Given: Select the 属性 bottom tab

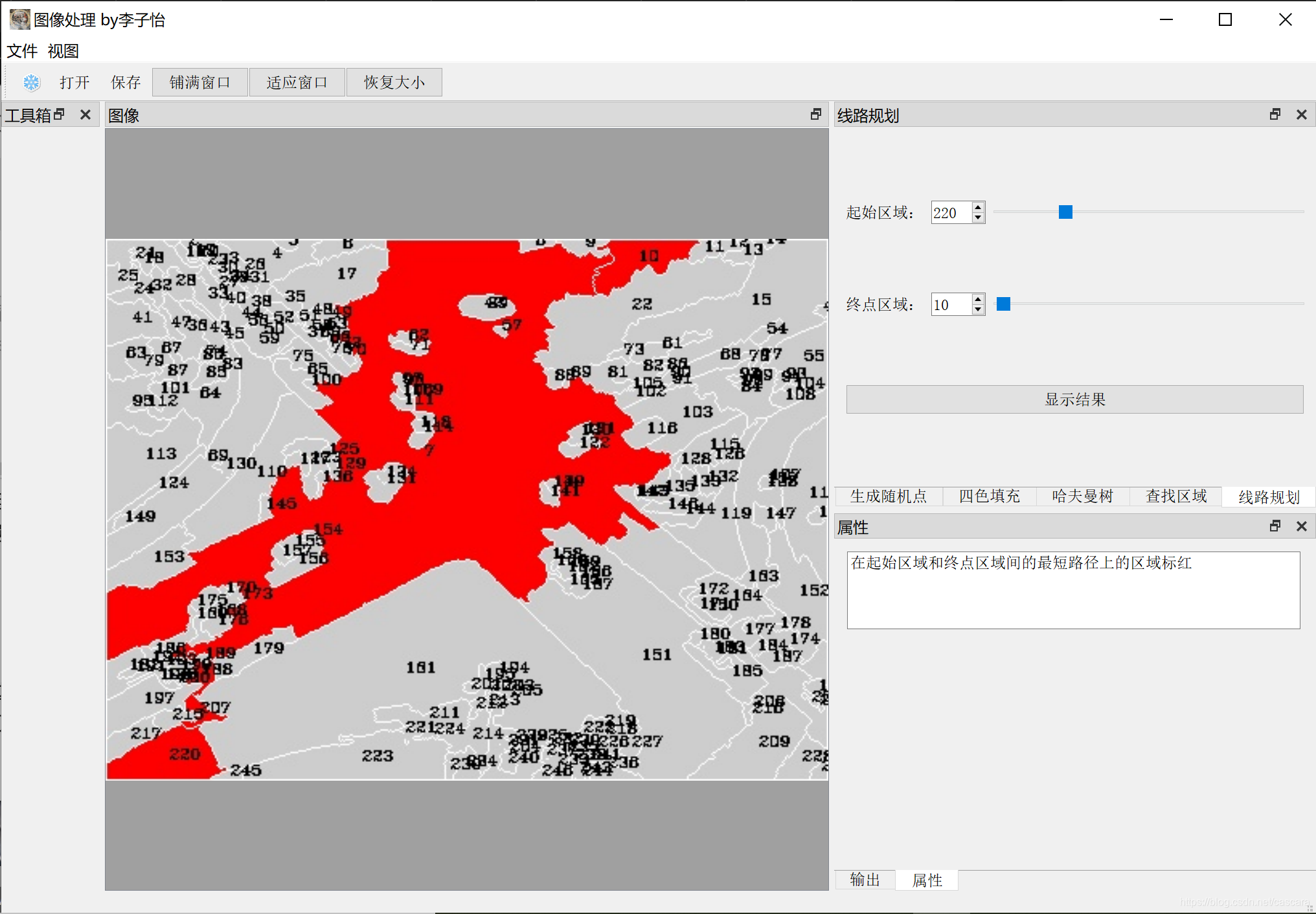Looking at the screenshot, I should click(x=927, y=880).
